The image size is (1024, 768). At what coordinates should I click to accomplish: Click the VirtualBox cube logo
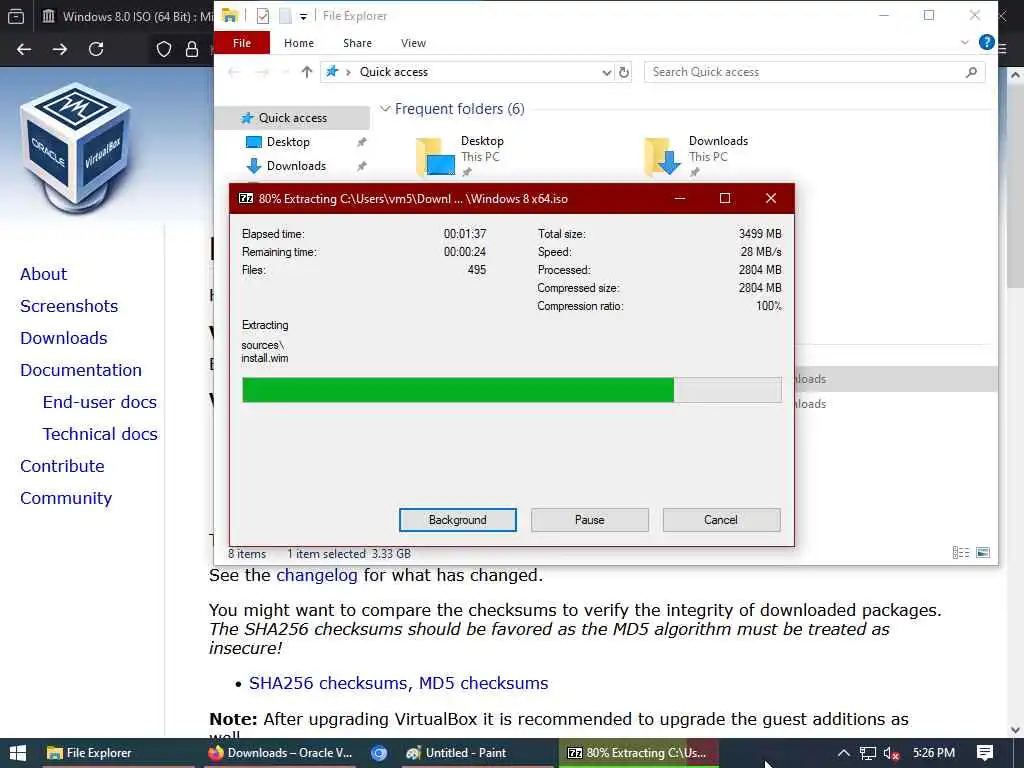(x=76, y=148)
